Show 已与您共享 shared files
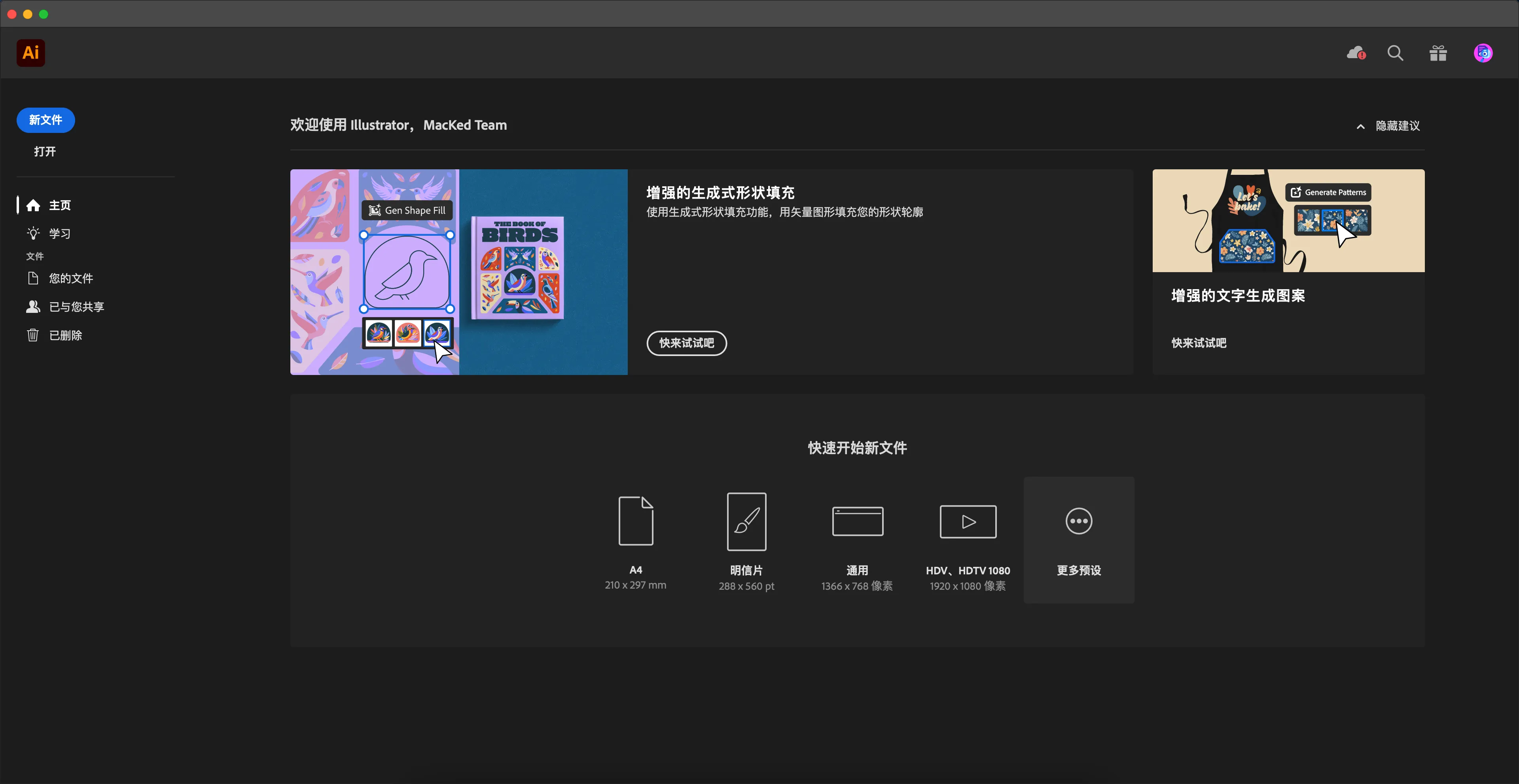Viewport: 1519px width, 784px height. coord(76,307)
